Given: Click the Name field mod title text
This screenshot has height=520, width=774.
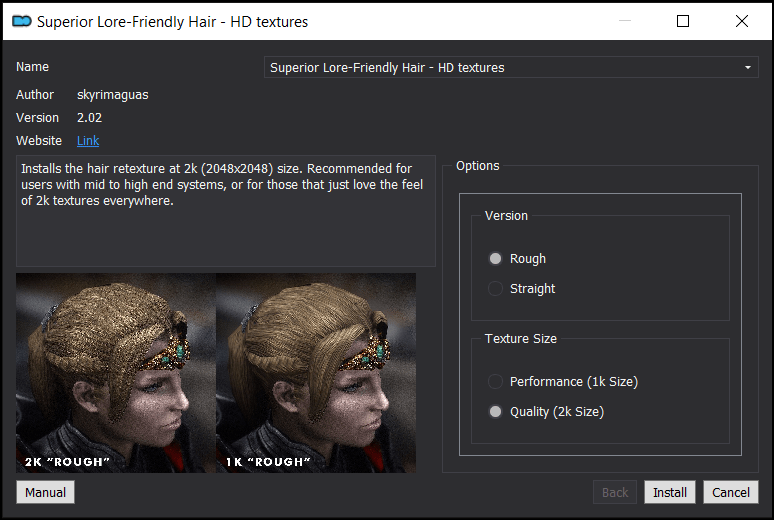Looking at the screenshot, I should 387,68.
